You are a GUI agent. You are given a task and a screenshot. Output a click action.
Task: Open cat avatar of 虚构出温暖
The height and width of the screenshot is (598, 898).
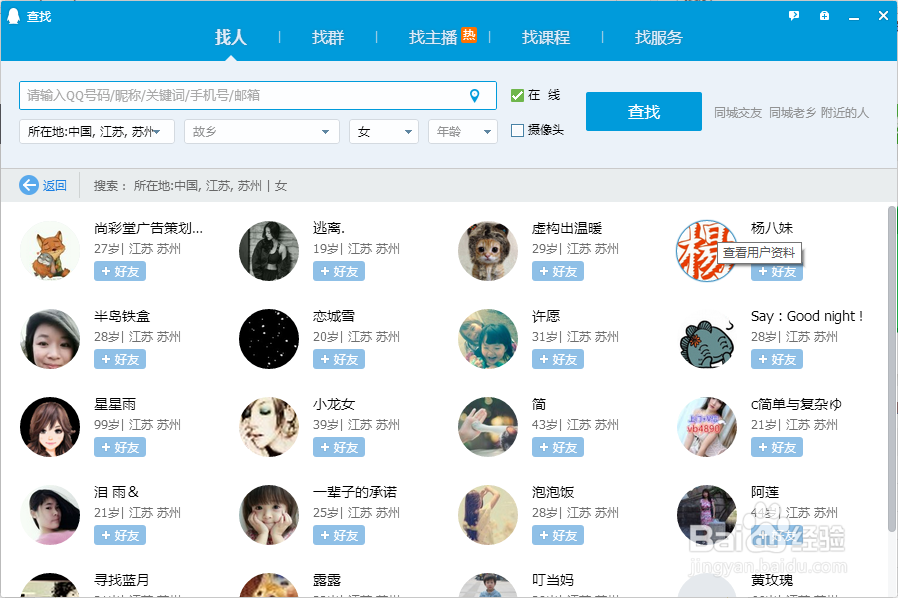(488, 251)
